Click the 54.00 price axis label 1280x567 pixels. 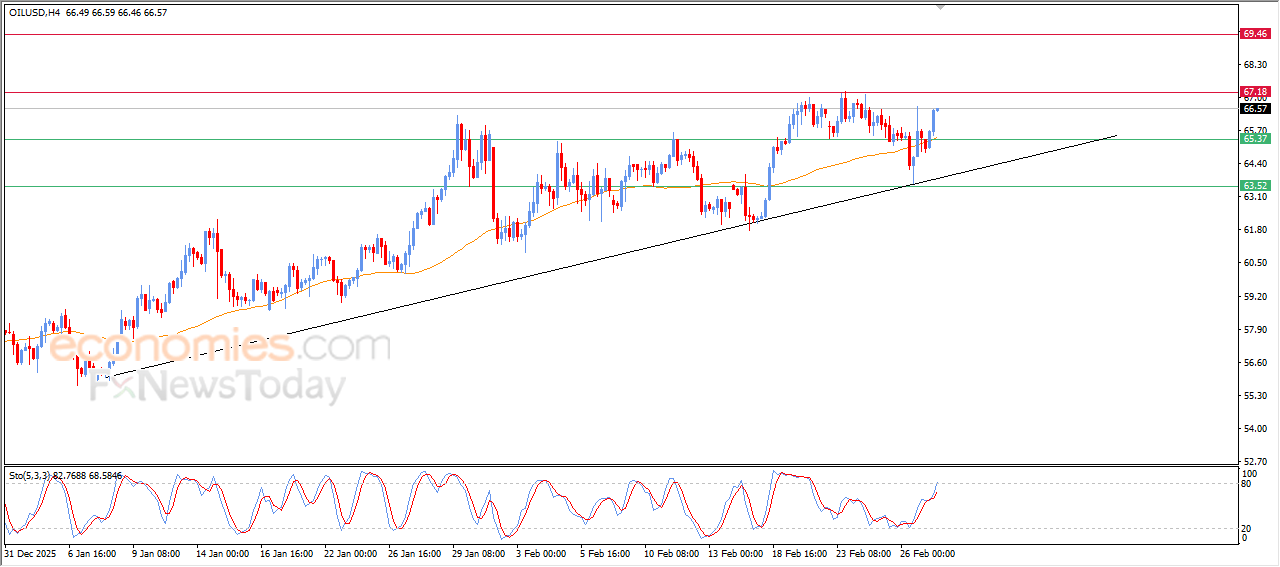tap(1255, 428)
